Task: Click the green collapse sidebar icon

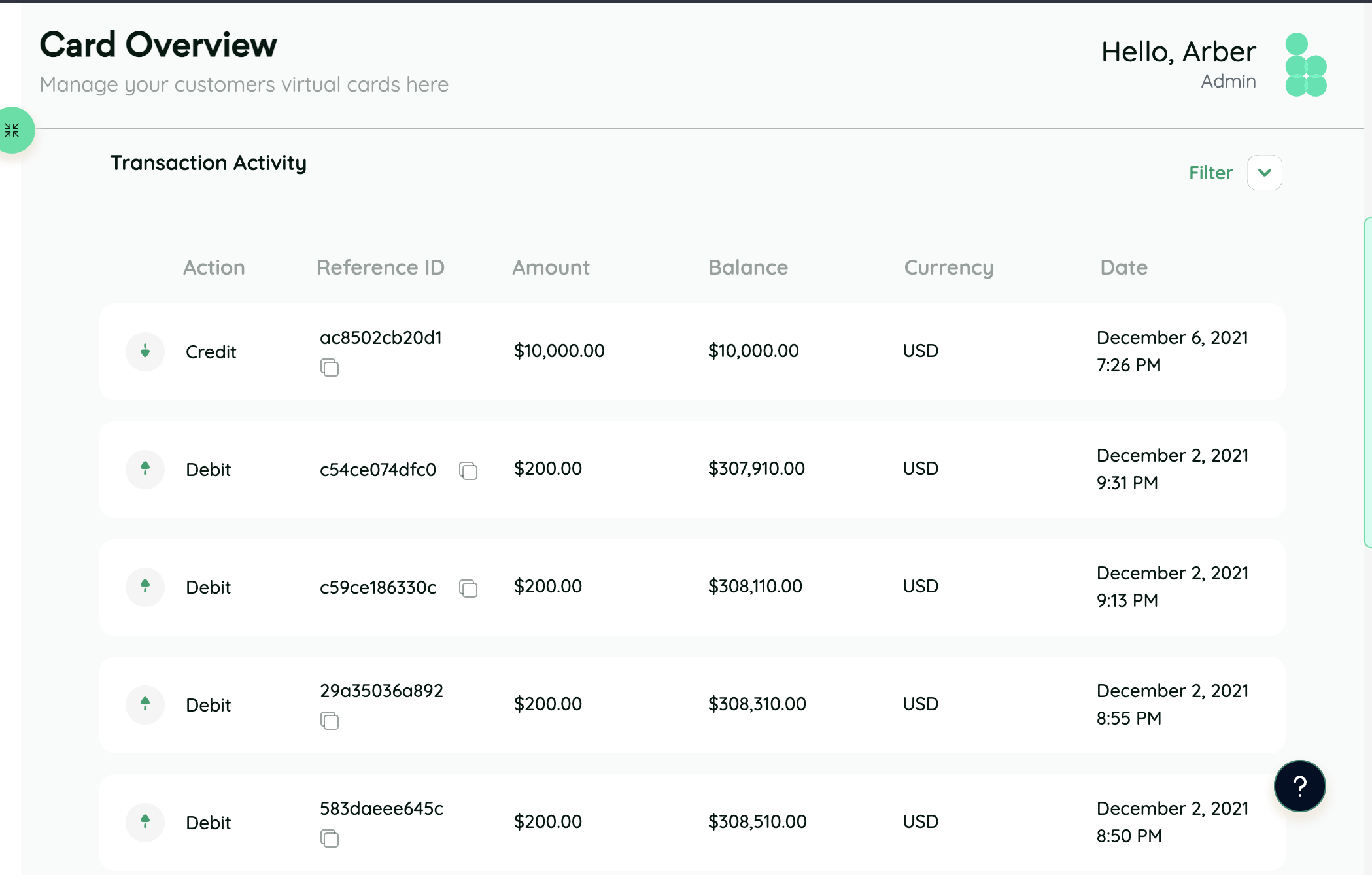Action: [x=12, y=130]
